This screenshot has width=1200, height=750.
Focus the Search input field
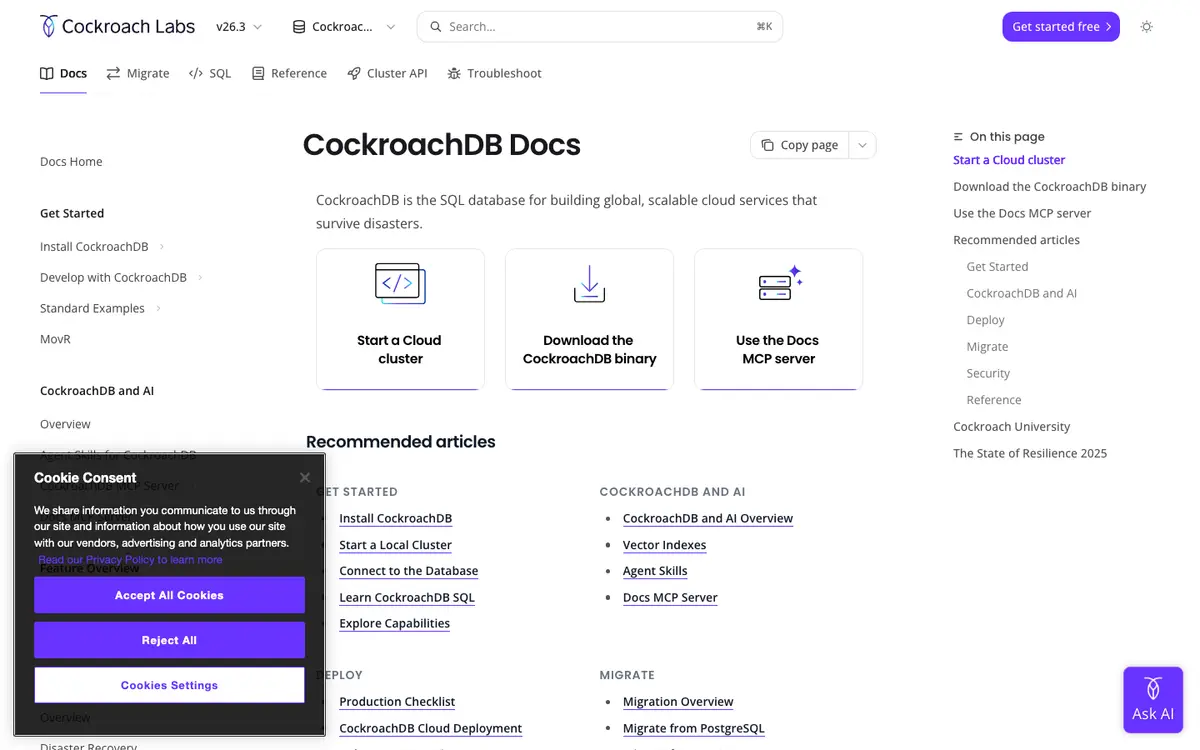click(x=600, y=27)
